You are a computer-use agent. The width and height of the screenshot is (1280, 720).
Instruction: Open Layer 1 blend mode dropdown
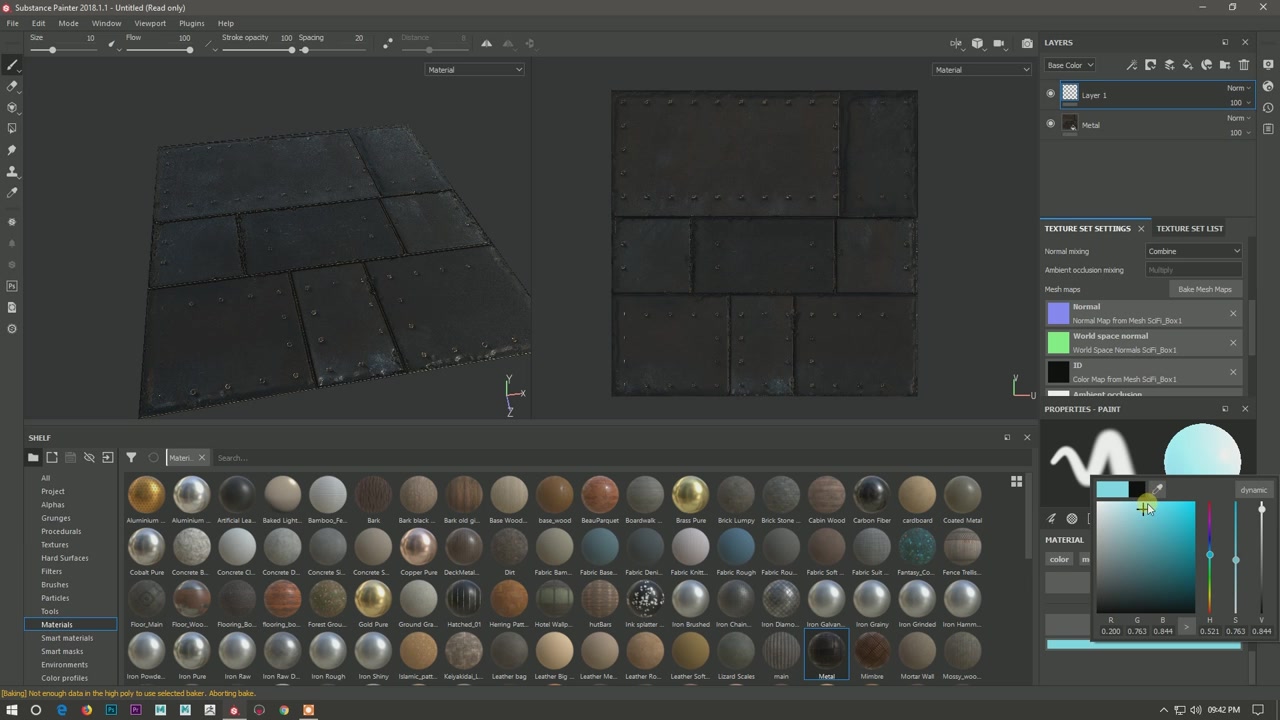(1239, 88)
